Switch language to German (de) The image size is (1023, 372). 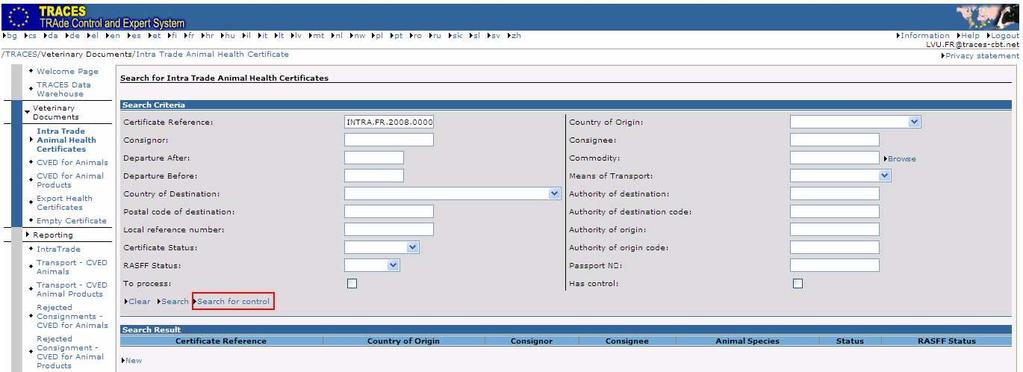tap(73, 36)
